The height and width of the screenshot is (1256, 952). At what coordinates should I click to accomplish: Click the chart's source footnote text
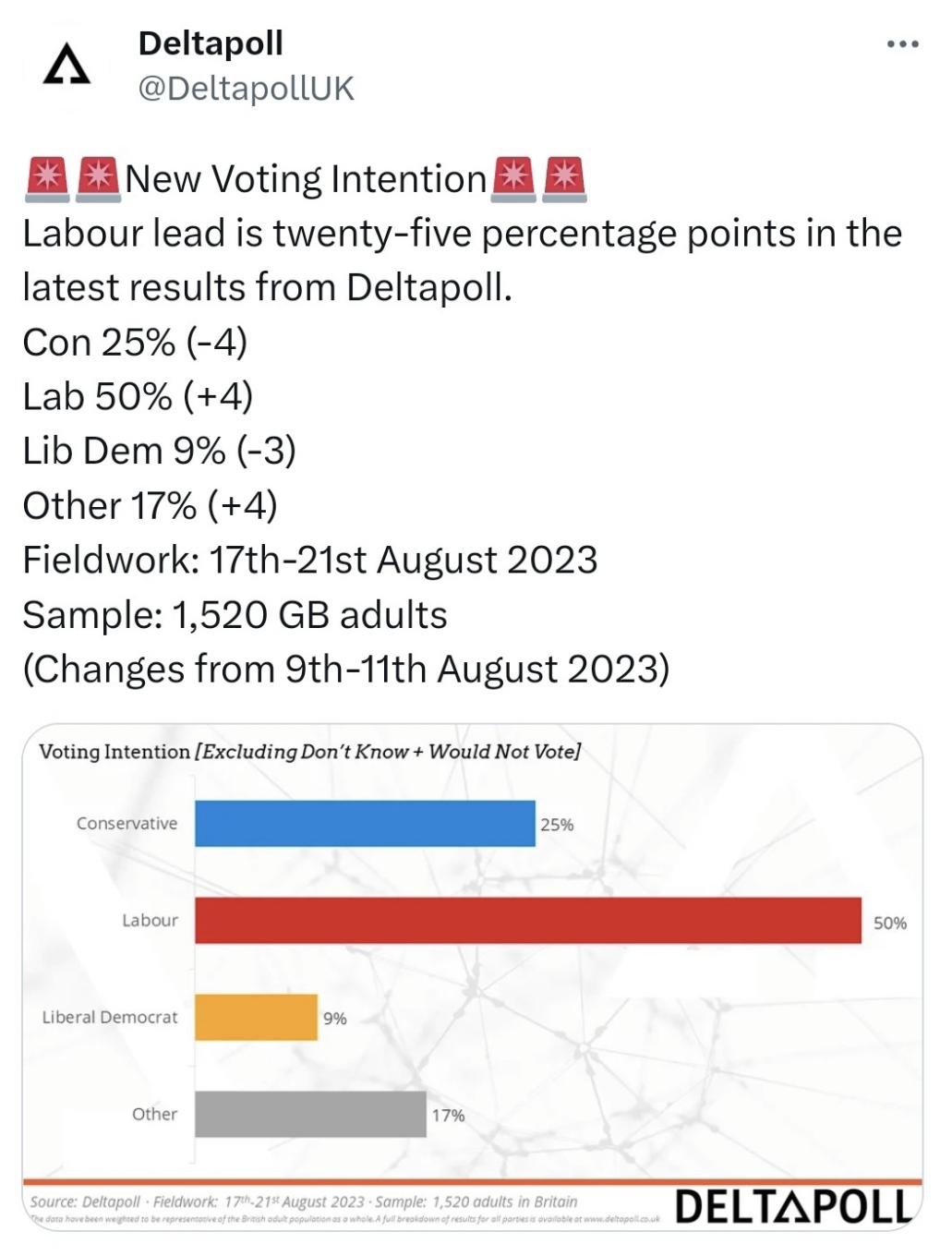304,1202
